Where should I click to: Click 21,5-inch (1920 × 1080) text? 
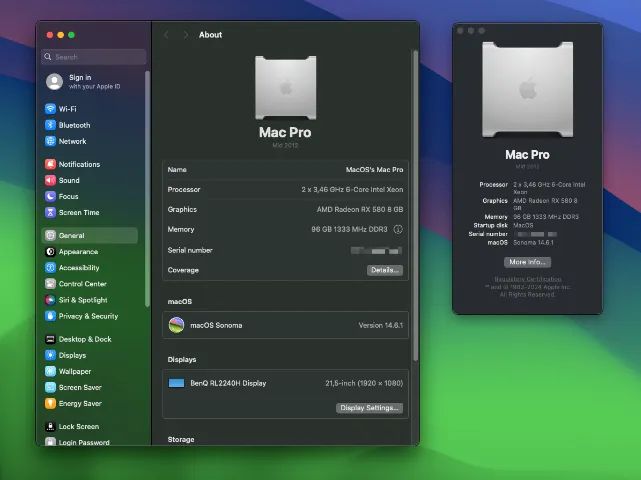364,383
